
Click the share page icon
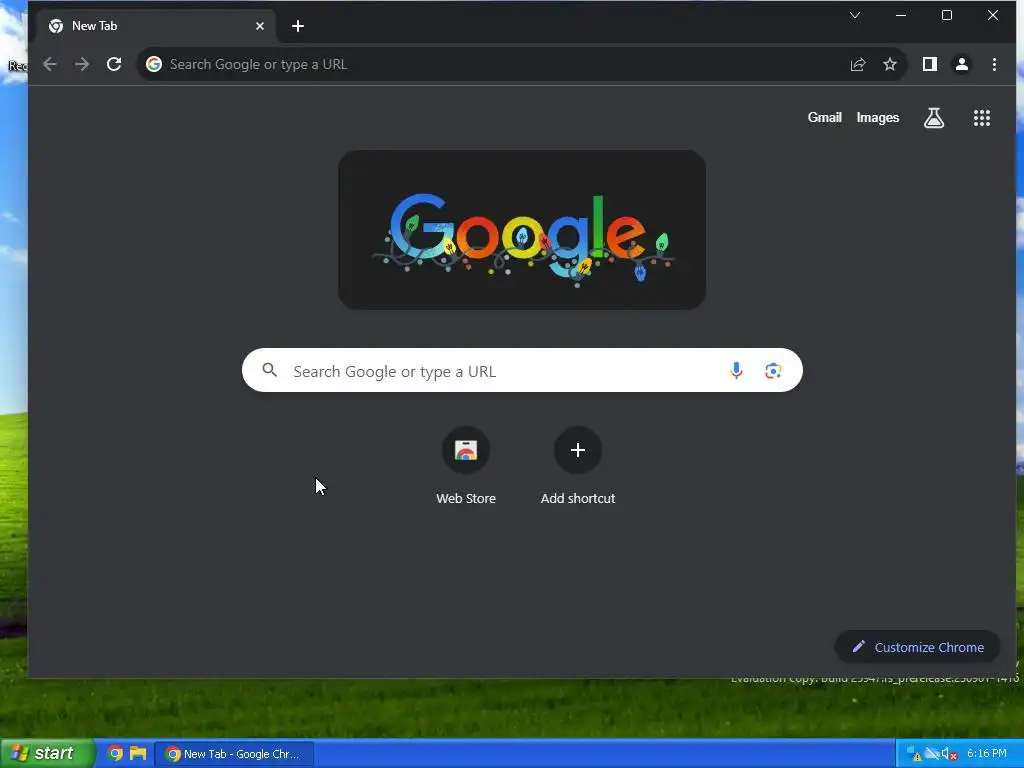[x=857, y=64]
